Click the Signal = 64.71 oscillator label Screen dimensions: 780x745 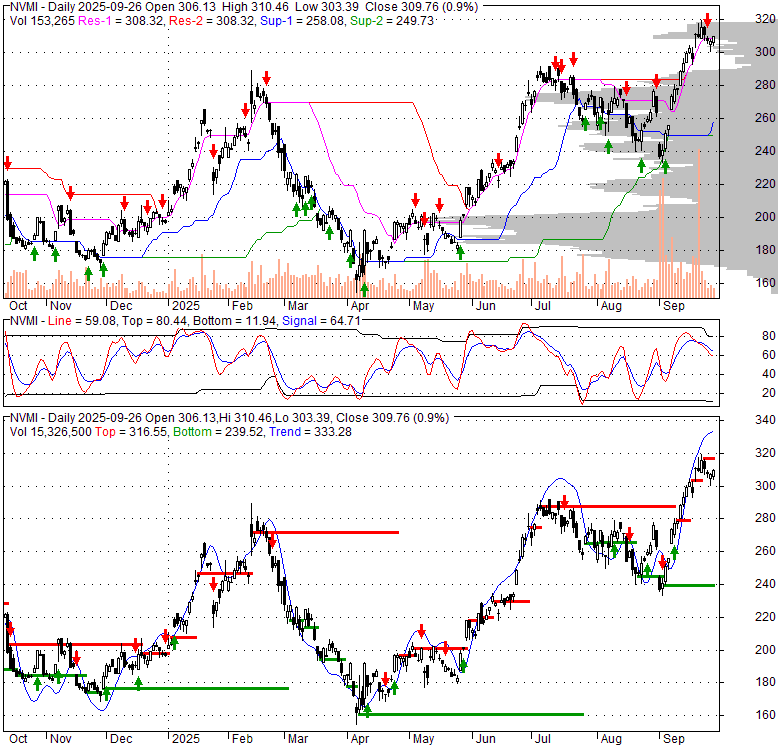[x=321, y=321]
